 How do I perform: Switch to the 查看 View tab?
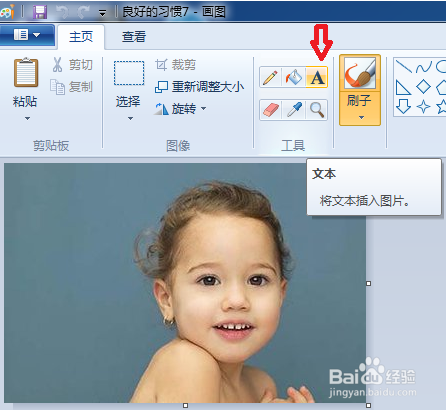pos(134,37)
